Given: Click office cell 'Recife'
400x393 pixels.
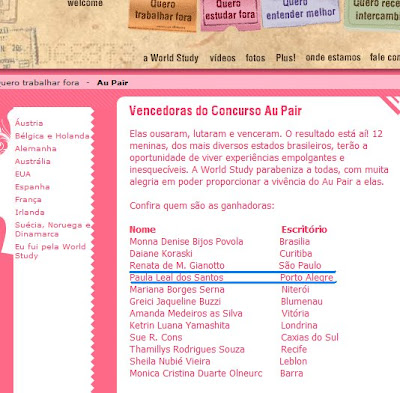Looking at the screenshot, I should click(294, 350).
